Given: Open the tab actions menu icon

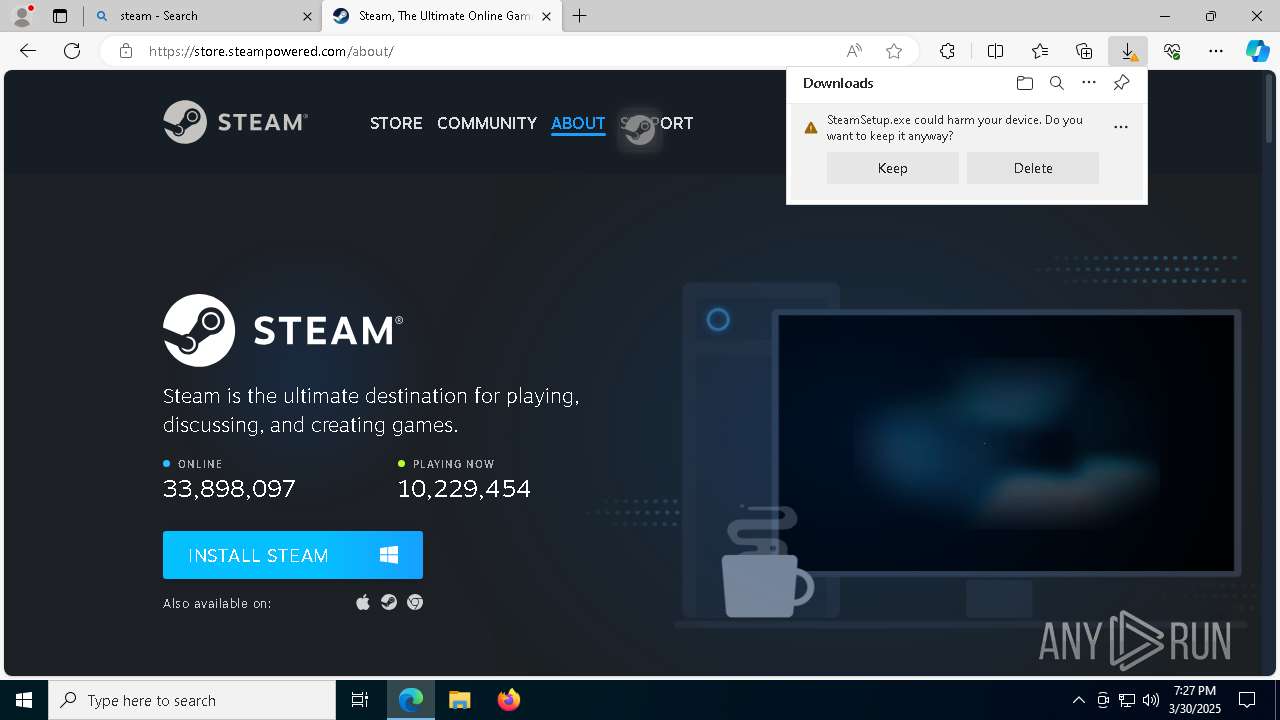Looking at the screenshot, I should tap(60, 16).
